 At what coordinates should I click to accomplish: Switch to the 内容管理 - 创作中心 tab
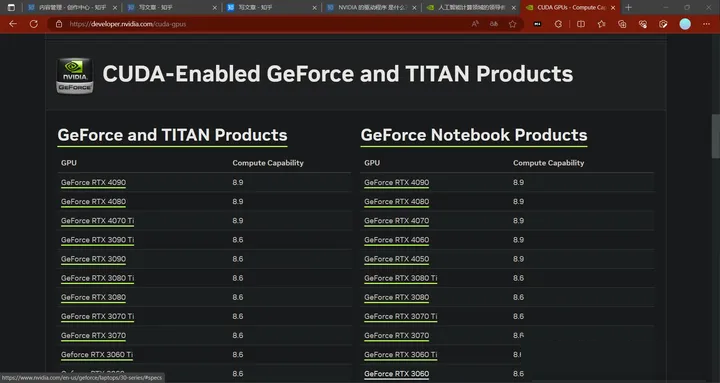tap(73, 7)
